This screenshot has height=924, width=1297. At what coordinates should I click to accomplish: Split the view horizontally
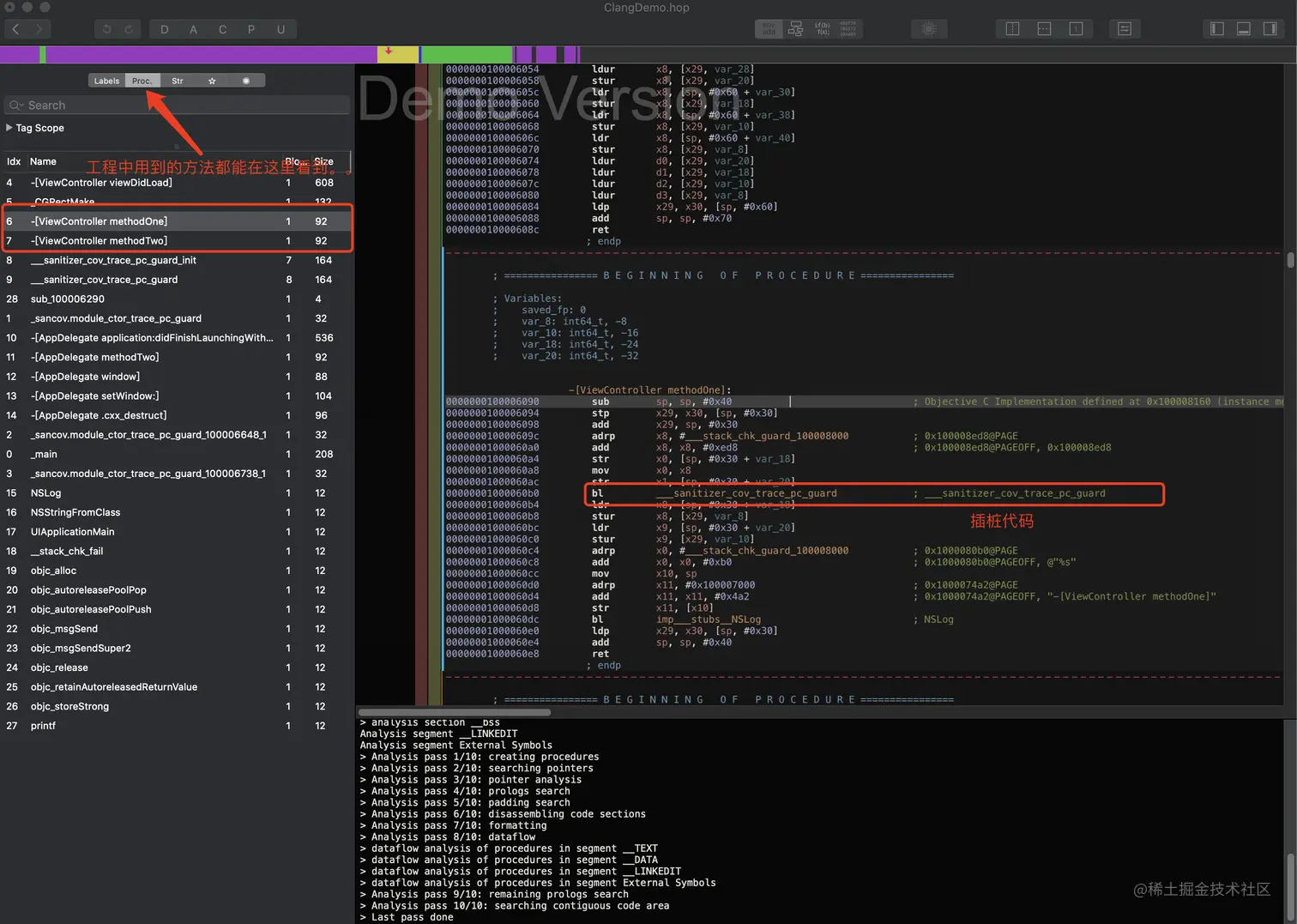click(1044, 29)
